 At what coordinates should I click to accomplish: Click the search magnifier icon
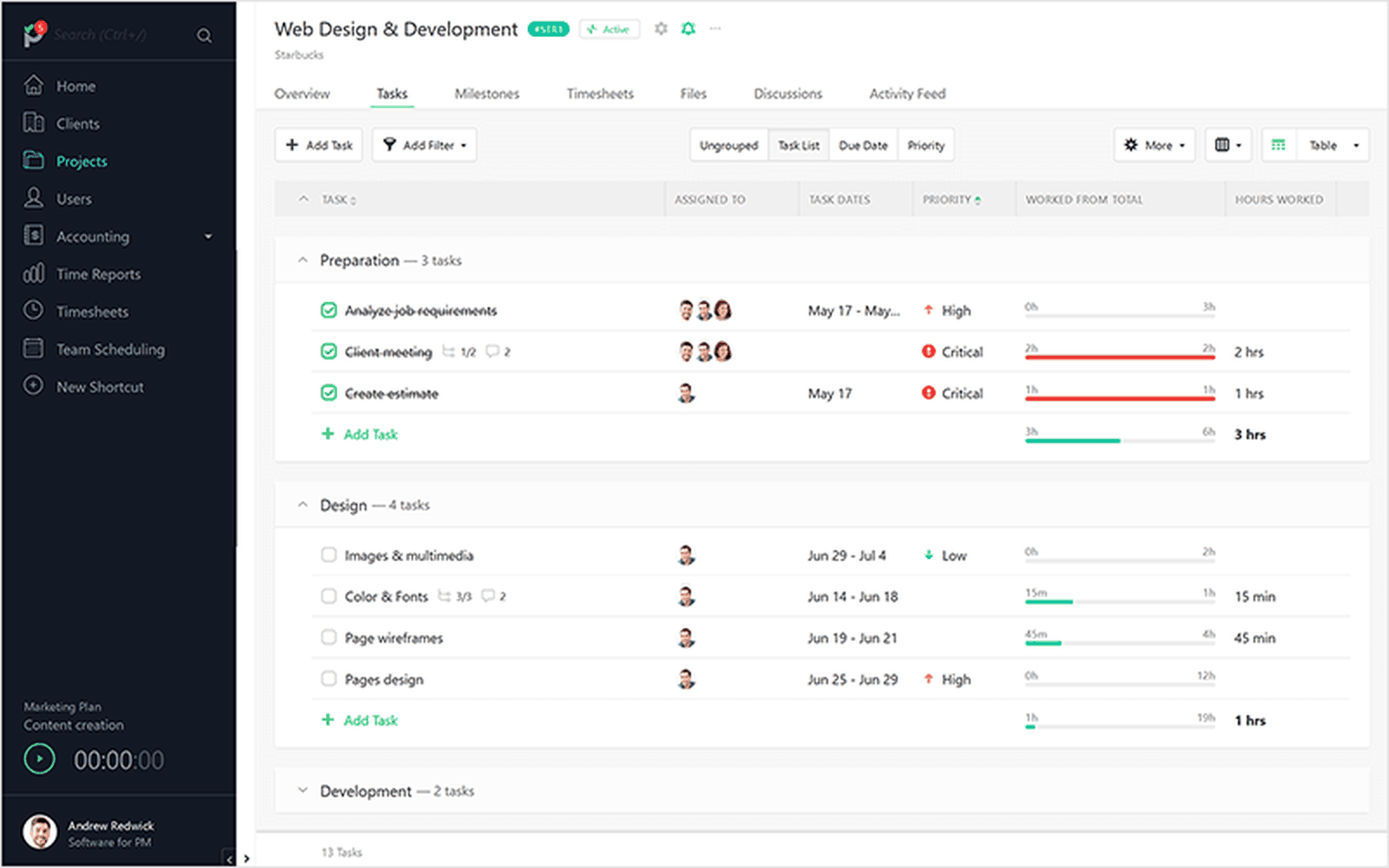pos(204,35)
